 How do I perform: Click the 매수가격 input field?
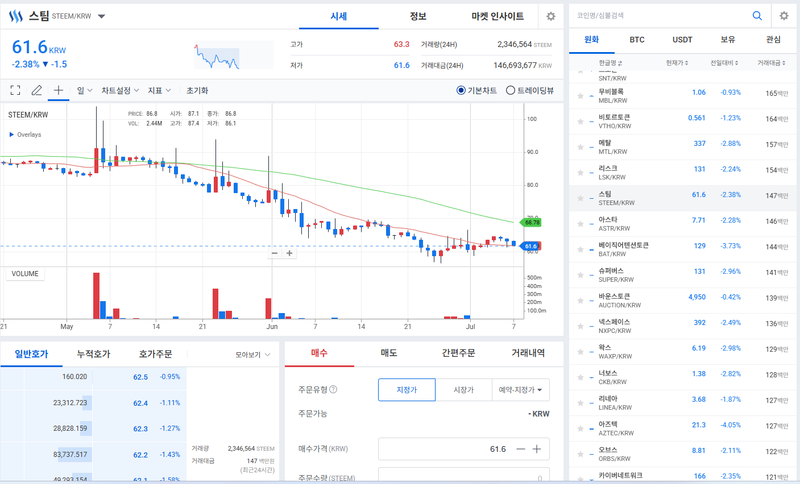(464, 449)
